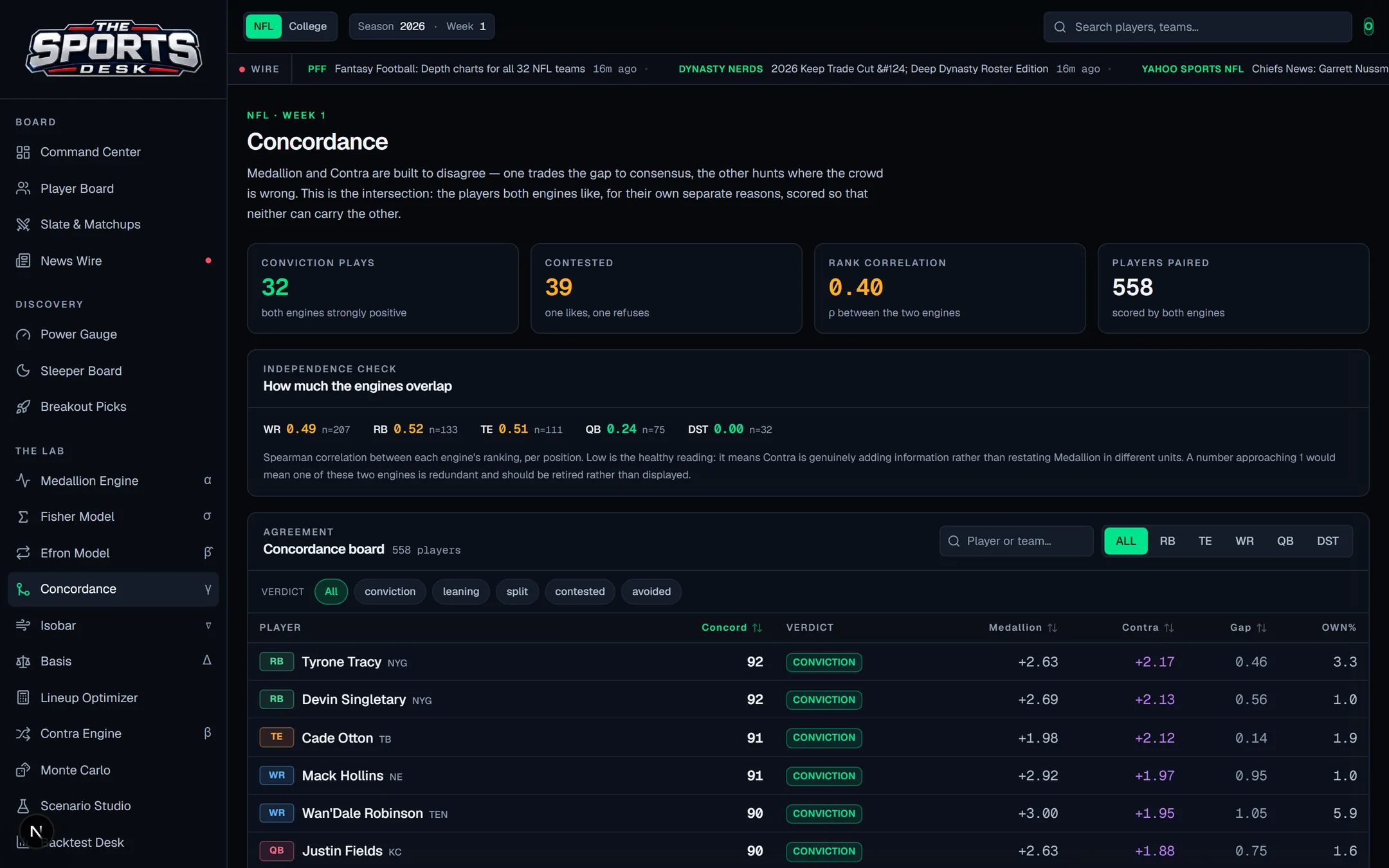
Task: Open Tyrone Tracy player row
Action: 808,662
